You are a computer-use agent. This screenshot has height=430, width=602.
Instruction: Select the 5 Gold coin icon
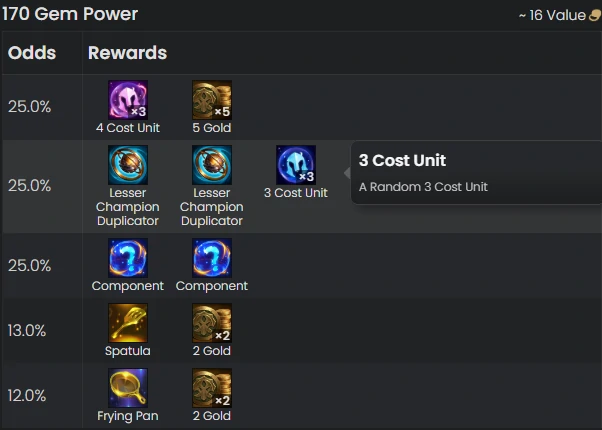pos(212,100)
